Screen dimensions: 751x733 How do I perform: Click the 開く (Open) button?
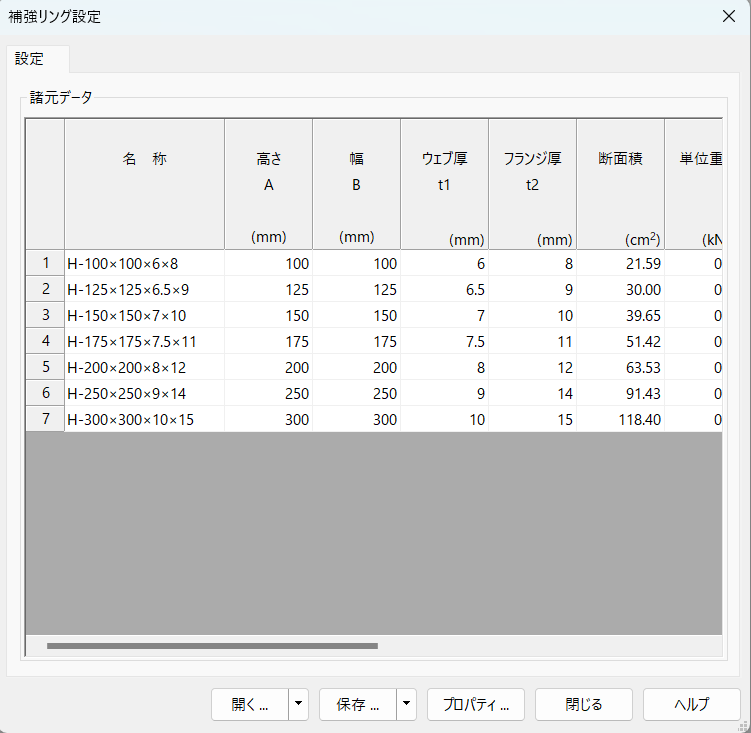tap(250, 704)
